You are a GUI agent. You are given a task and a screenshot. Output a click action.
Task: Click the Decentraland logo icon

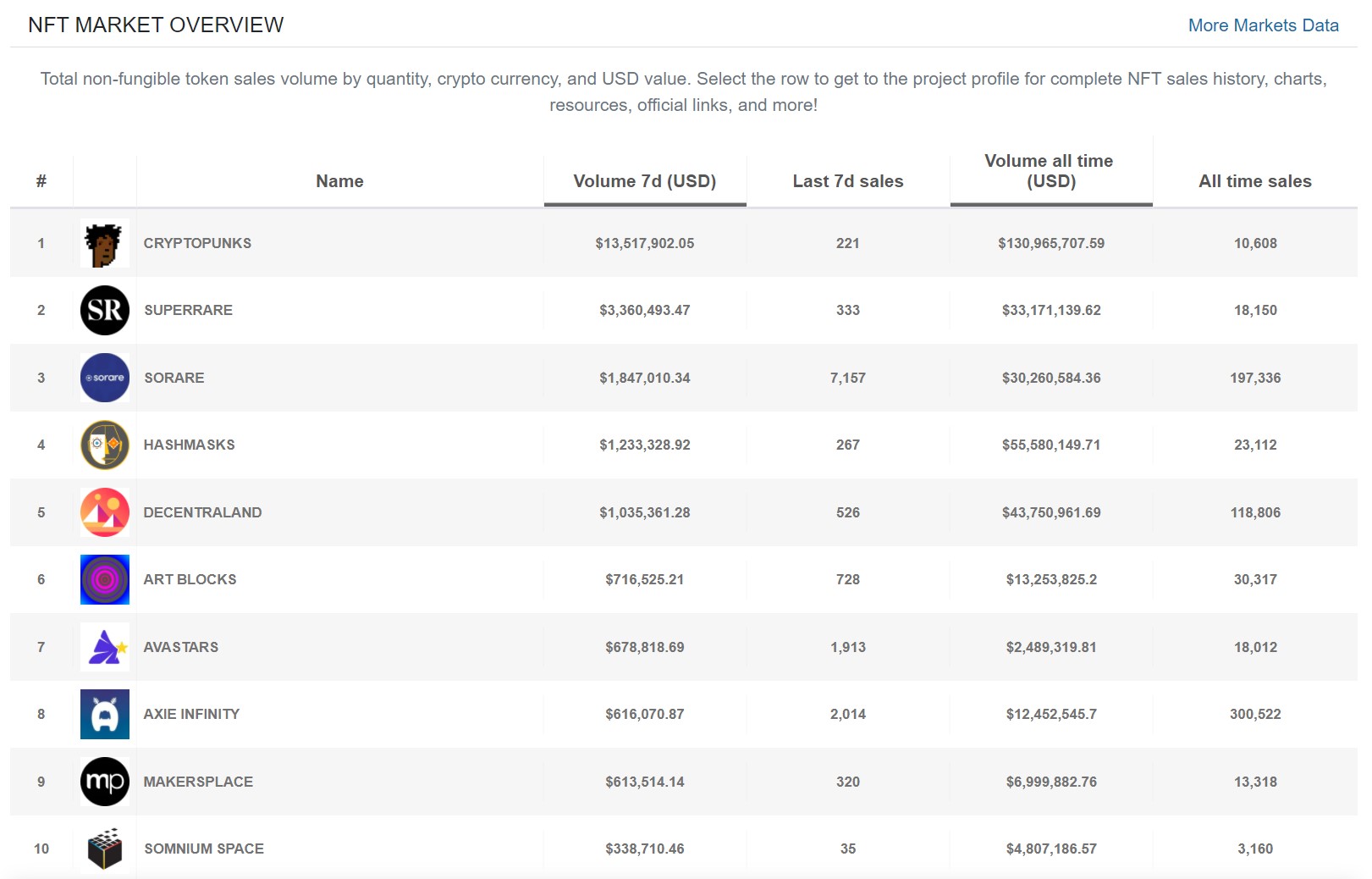tap(104, 512)
